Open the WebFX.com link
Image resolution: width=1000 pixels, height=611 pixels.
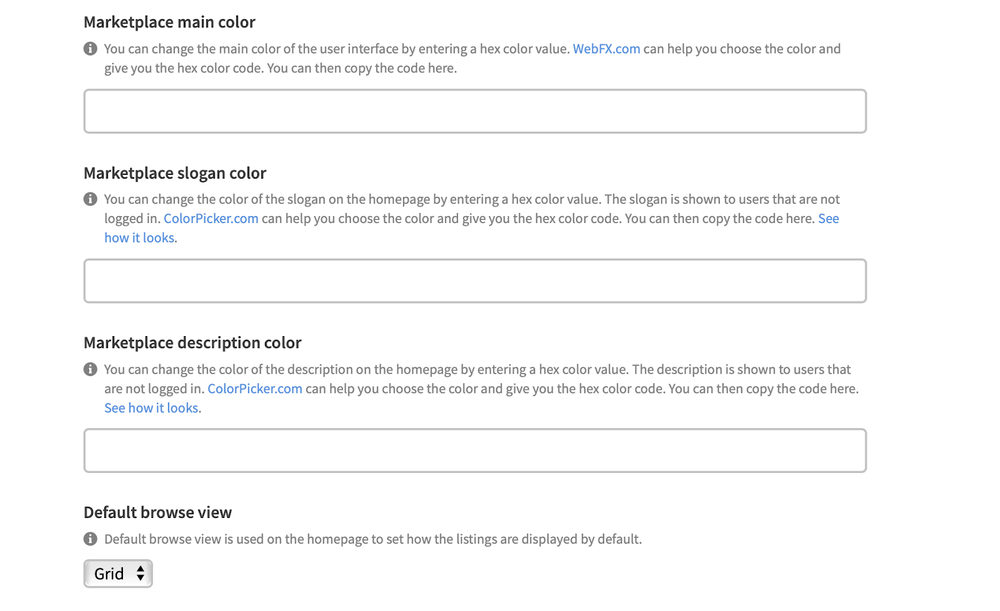point(606,49)
